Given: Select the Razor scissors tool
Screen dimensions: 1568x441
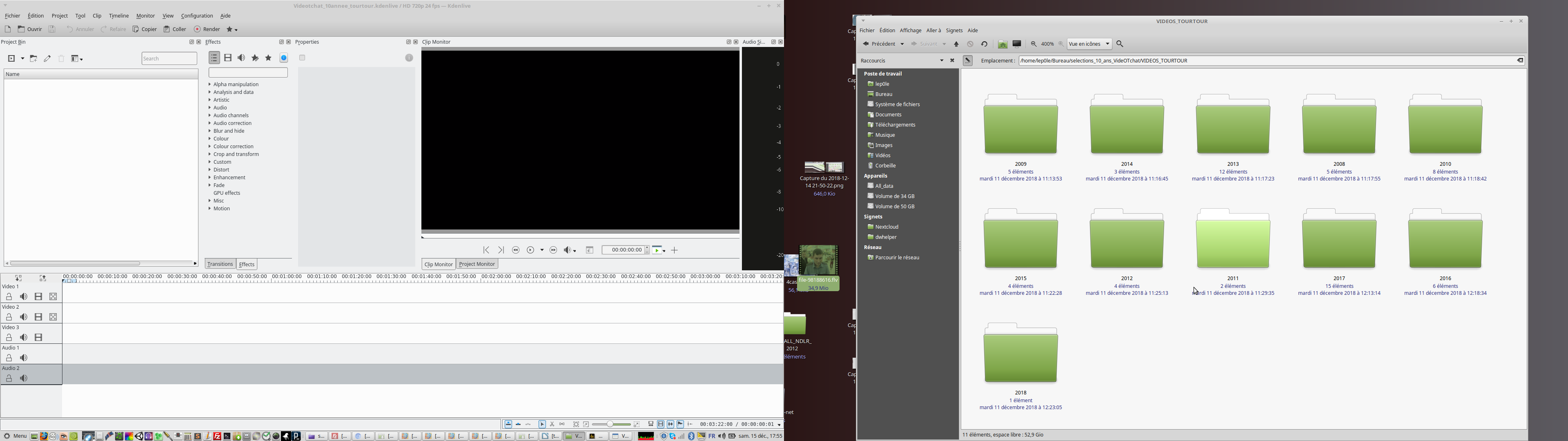Looking at the screenshot, I should 552,425.
